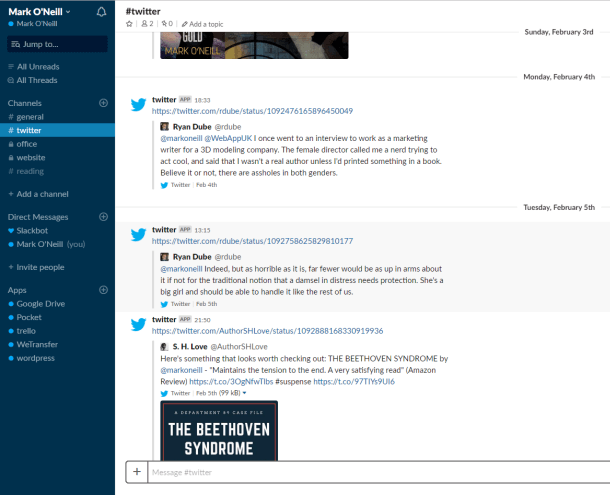Viewport: 610px width, 495px height.
Task: Open the Mark O'Neill Gold book image
Action: [x=254, y=46]
